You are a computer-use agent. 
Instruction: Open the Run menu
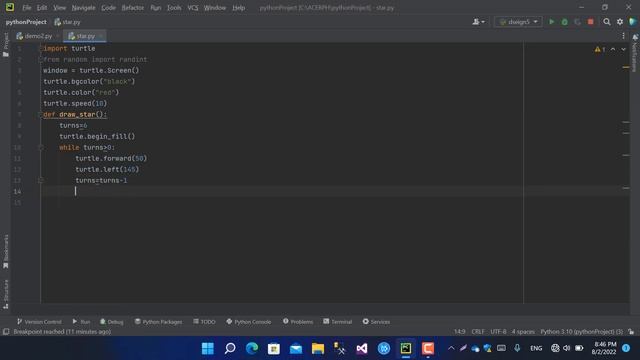click(x=156, y=8)
